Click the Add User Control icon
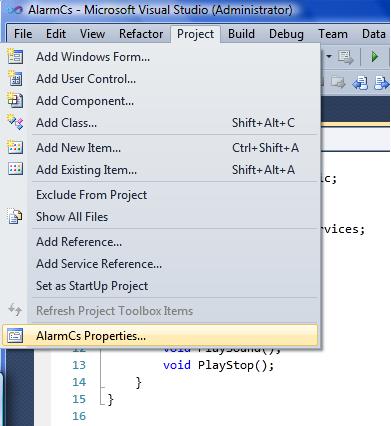Viewport: 391px width, 426px height. pos(15,78)
